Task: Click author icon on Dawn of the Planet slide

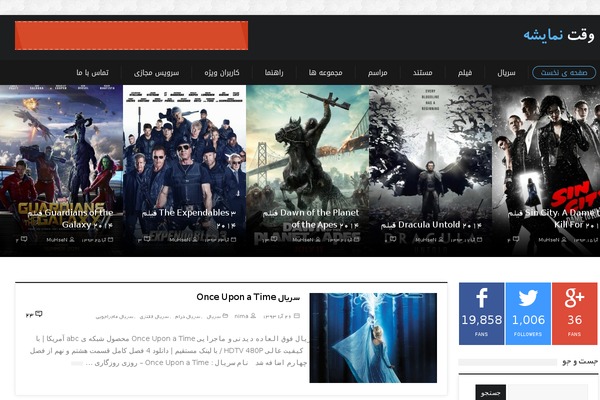Action: [318, 240]
